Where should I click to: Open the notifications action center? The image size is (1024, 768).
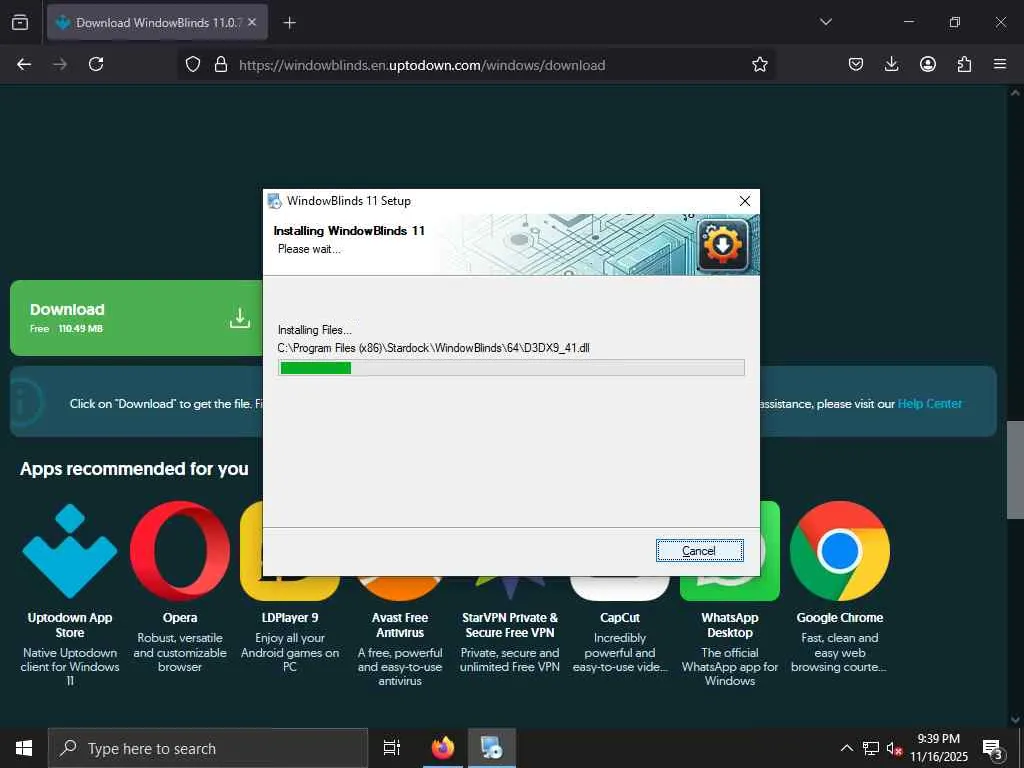click(992, 748)
